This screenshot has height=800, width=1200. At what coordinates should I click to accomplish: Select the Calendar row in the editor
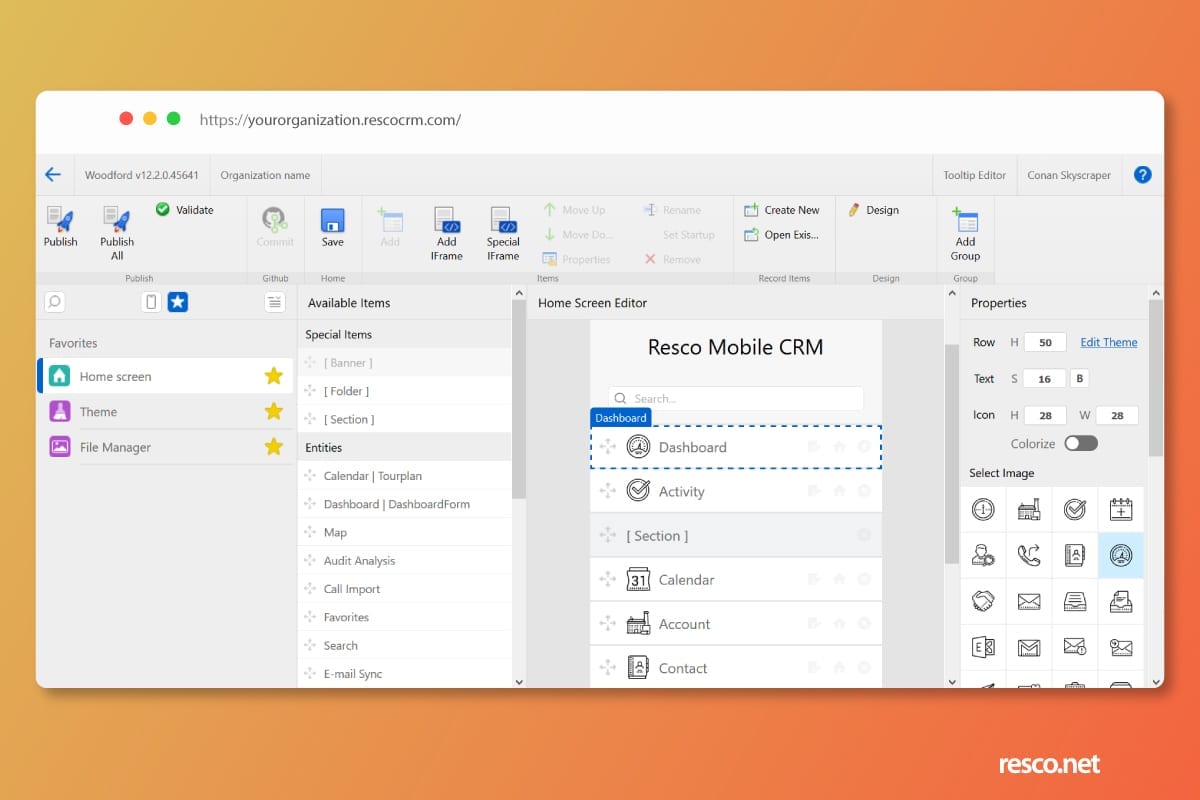pos(736,579)
